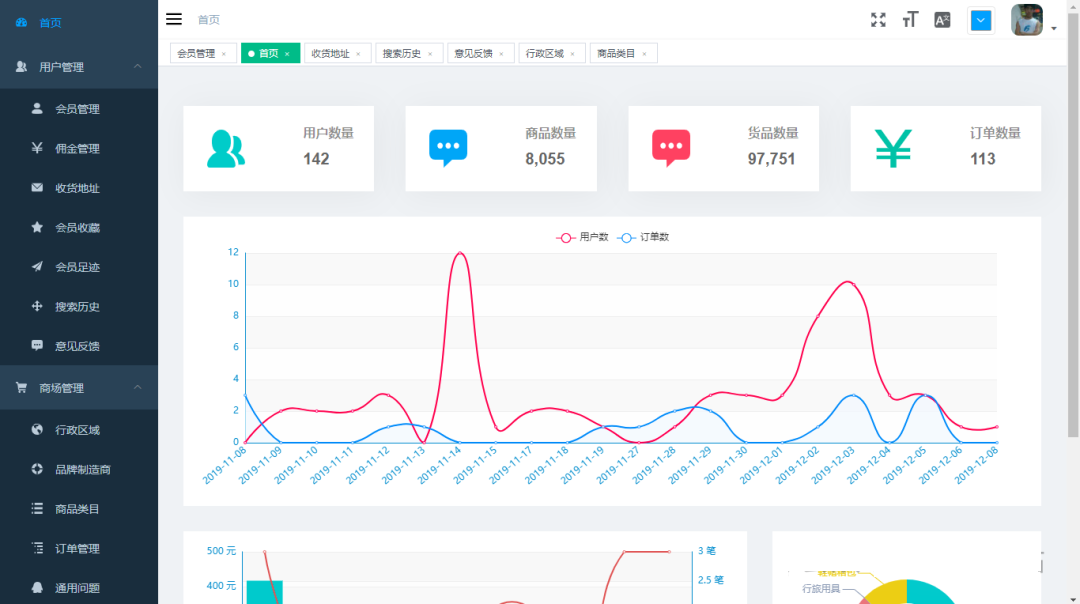Toggle the 用户数 chart legend series
The image size is (1080, 604).
(x=583, y=237)
